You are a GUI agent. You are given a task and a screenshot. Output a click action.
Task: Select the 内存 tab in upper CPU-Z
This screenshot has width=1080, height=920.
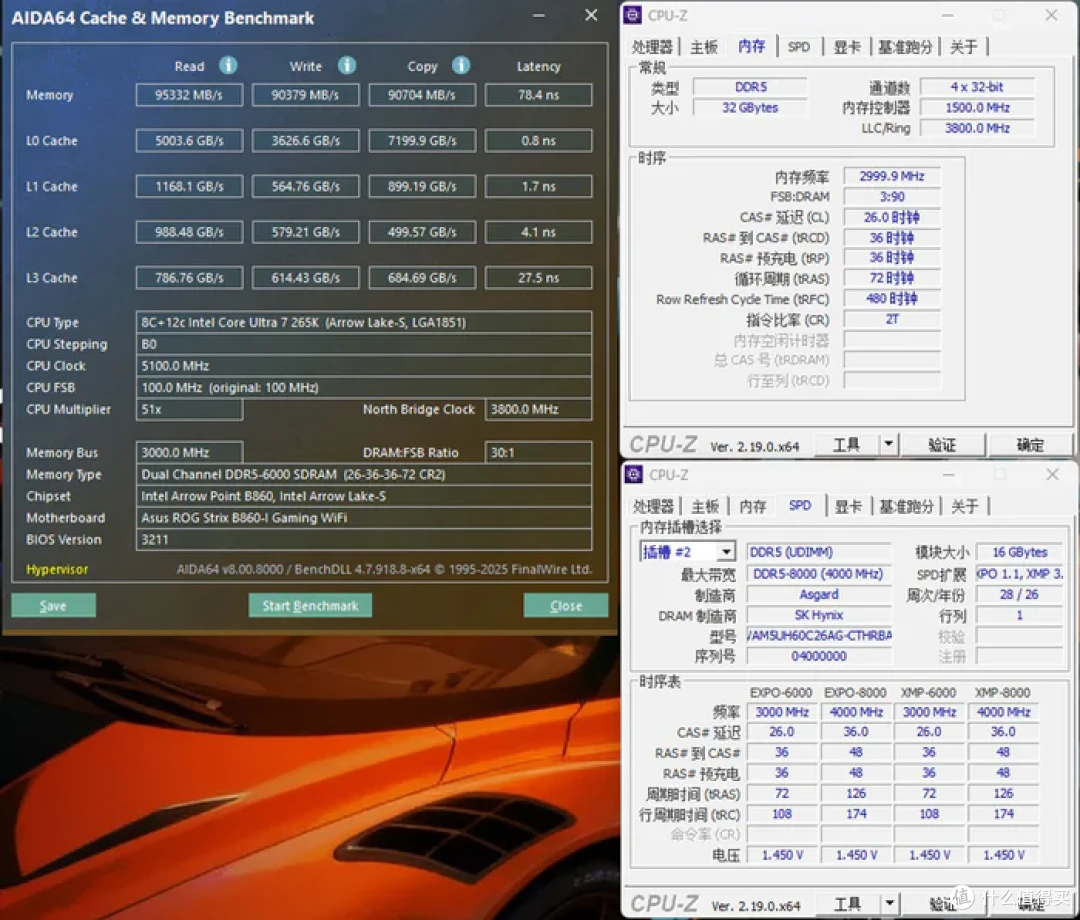tap(751, 46)
